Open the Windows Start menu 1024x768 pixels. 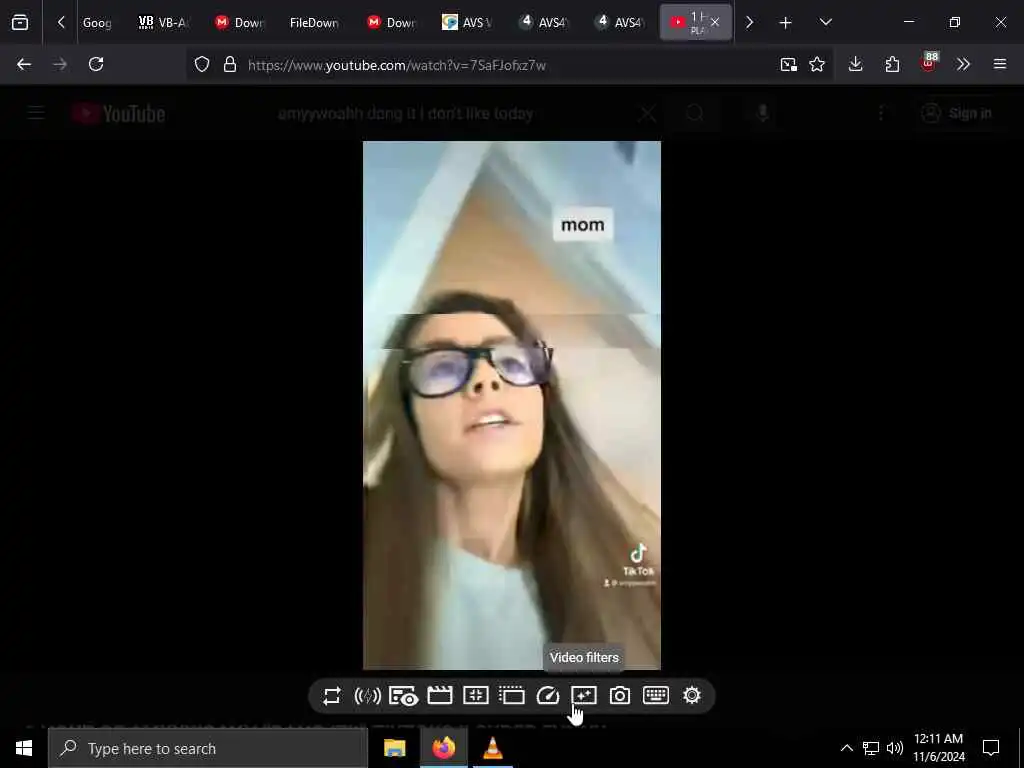point(24,748)
